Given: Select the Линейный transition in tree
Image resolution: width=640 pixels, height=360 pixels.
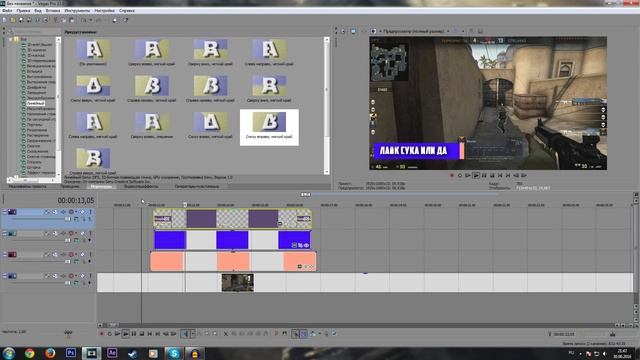Looking at the screenshot, I should [x=36, y=103].
